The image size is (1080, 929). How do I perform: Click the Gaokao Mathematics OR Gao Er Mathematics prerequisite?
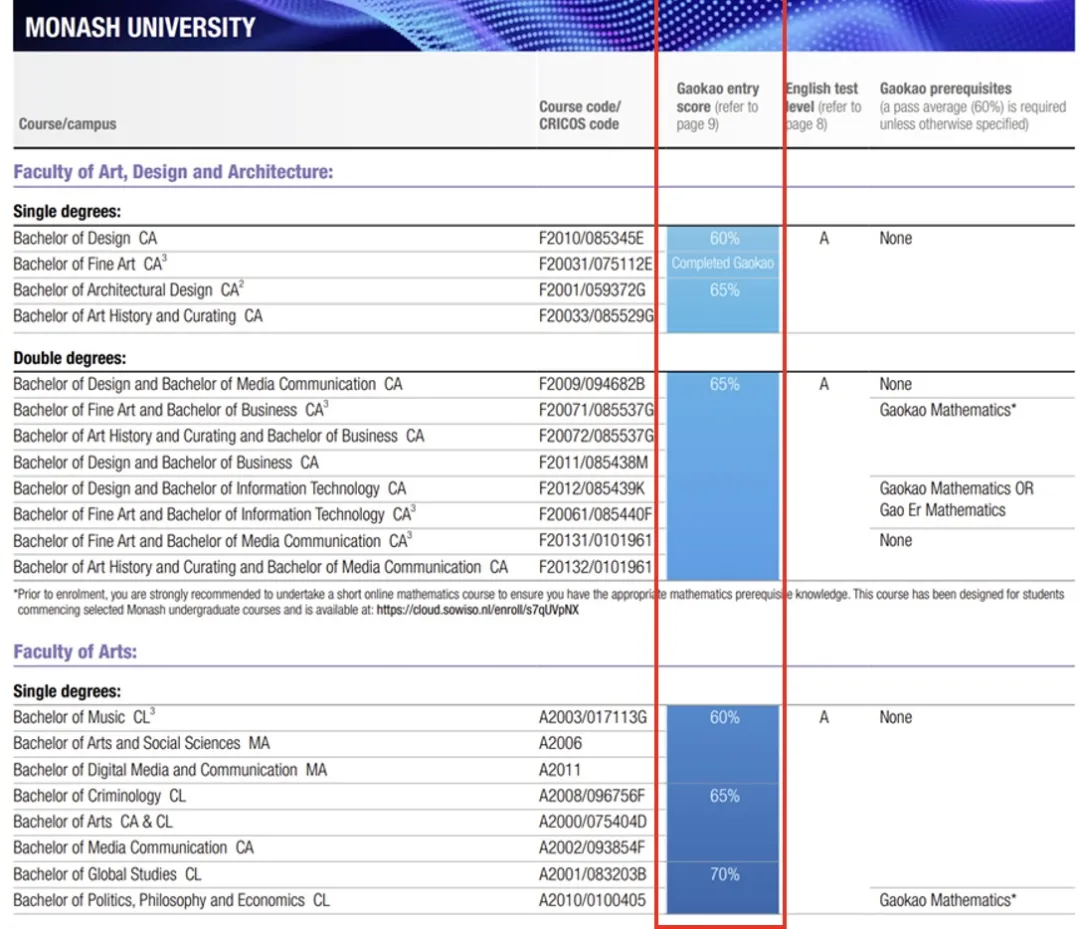(956, 499)
